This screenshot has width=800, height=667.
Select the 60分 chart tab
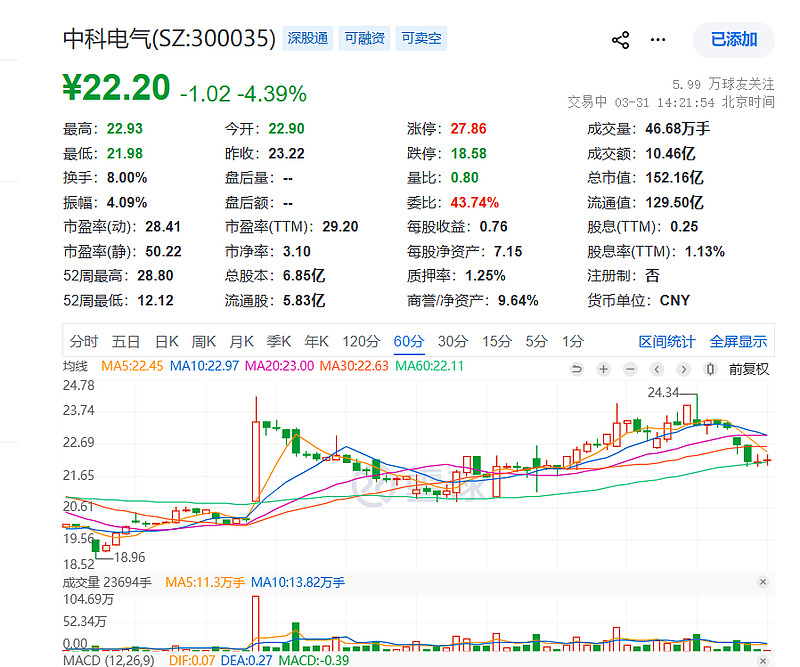409,341
